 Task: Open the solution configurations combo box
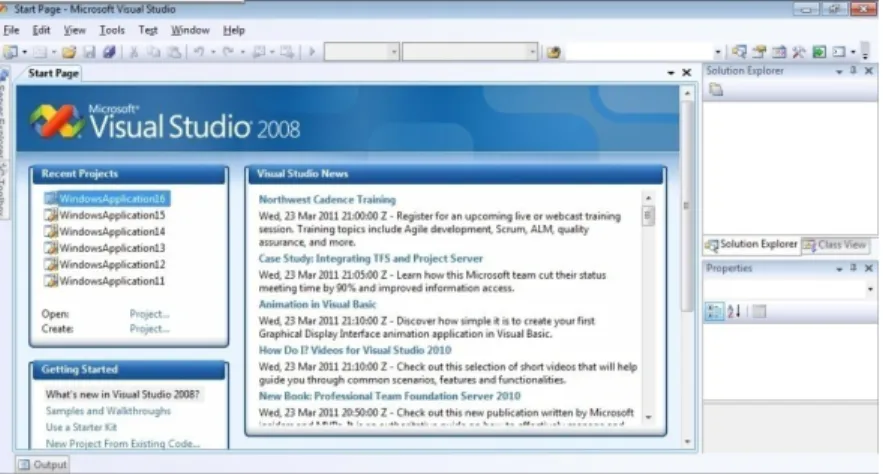[362, 52]
